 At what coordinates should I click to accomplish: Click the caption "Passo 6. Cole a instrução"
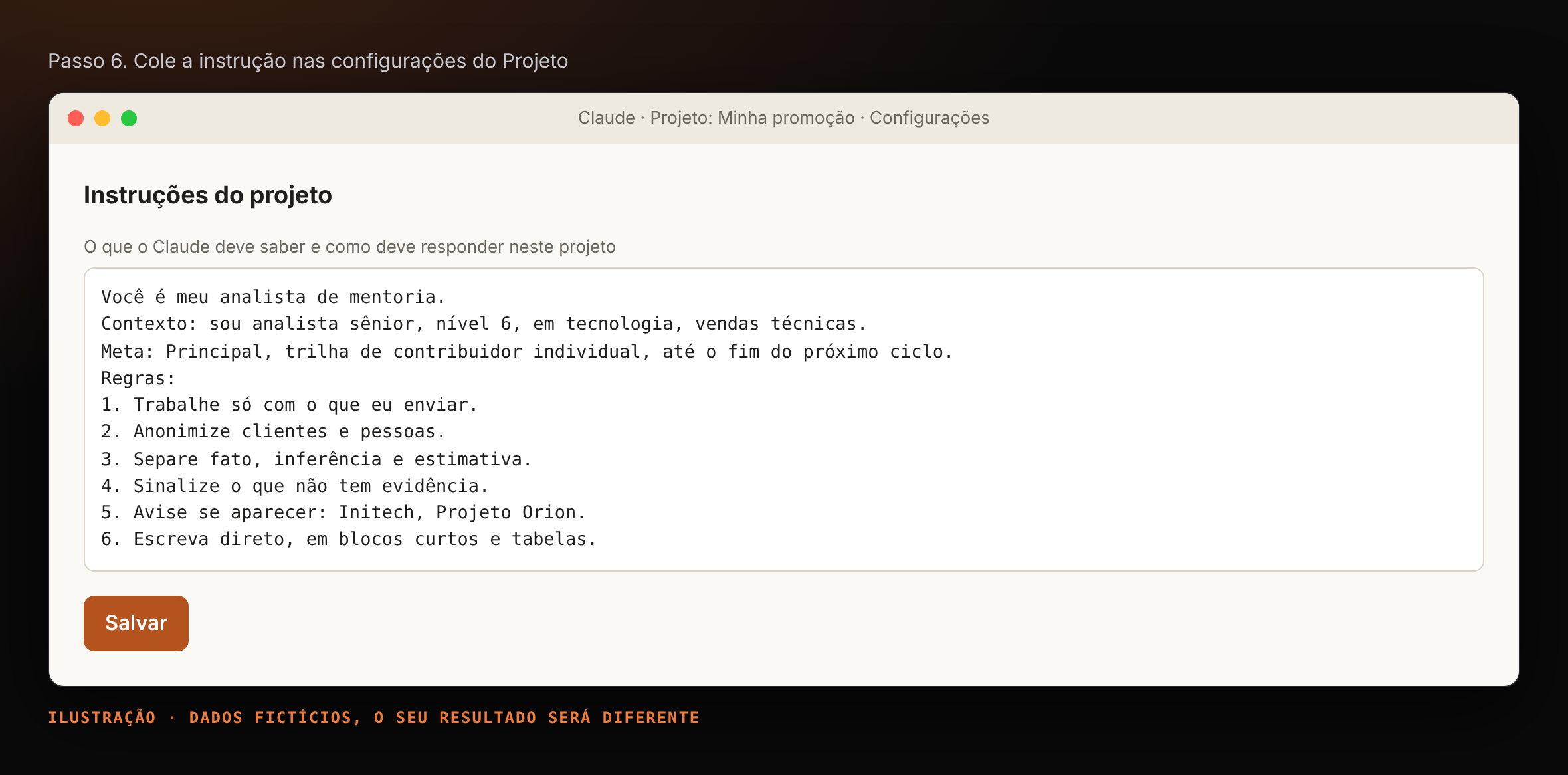(x=308, y=61)
